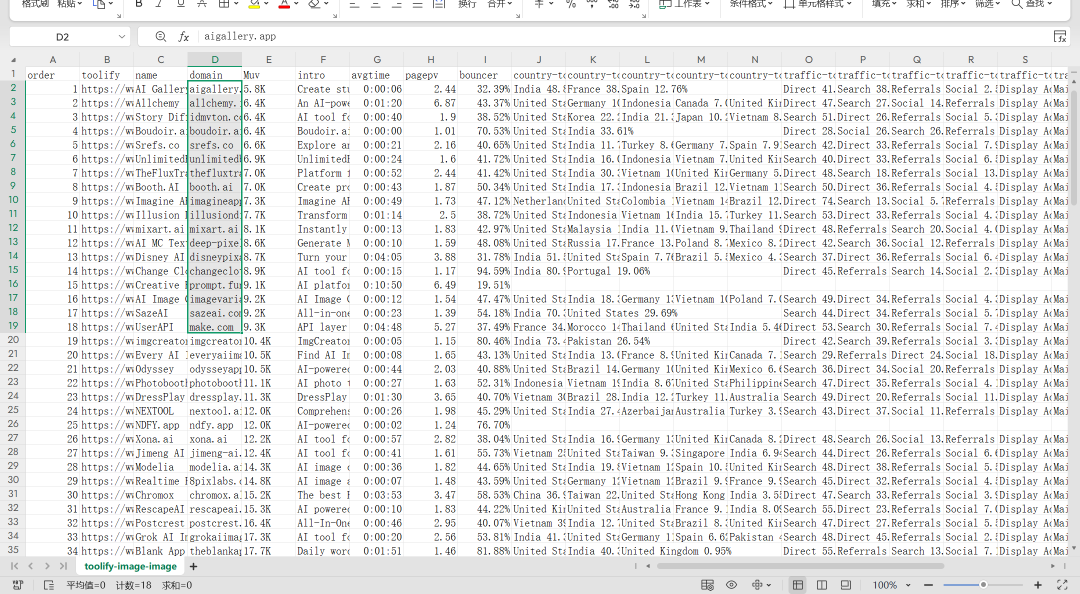This screenshot has height=594, width=1080.
Task: Click wrap text (换行) button
Action: tap(467, 4)
